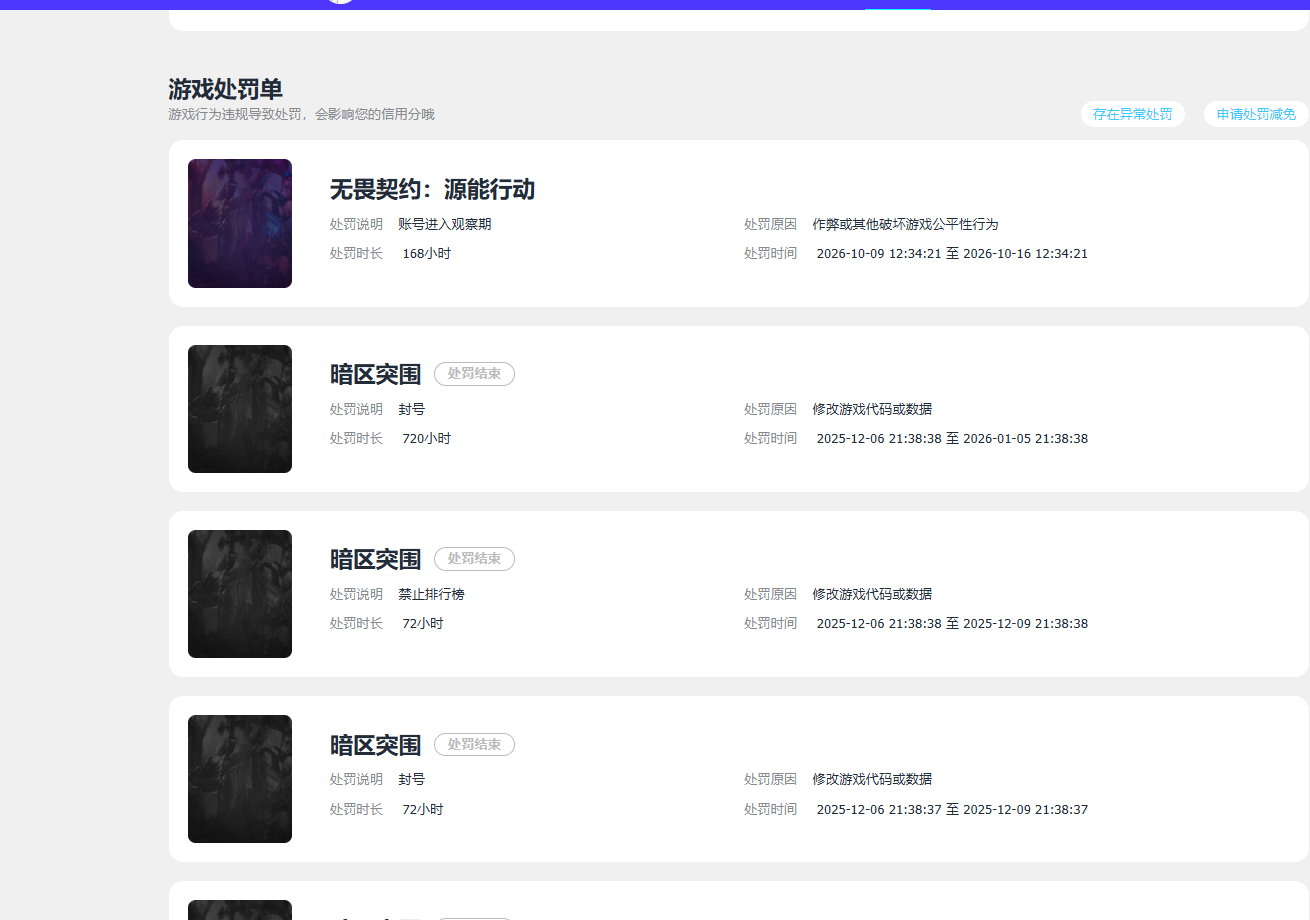Open the 无畏契约：源能行动 game cover thumbnail
The width and height of the screenshot is (1310, 920).
(240, 223)
